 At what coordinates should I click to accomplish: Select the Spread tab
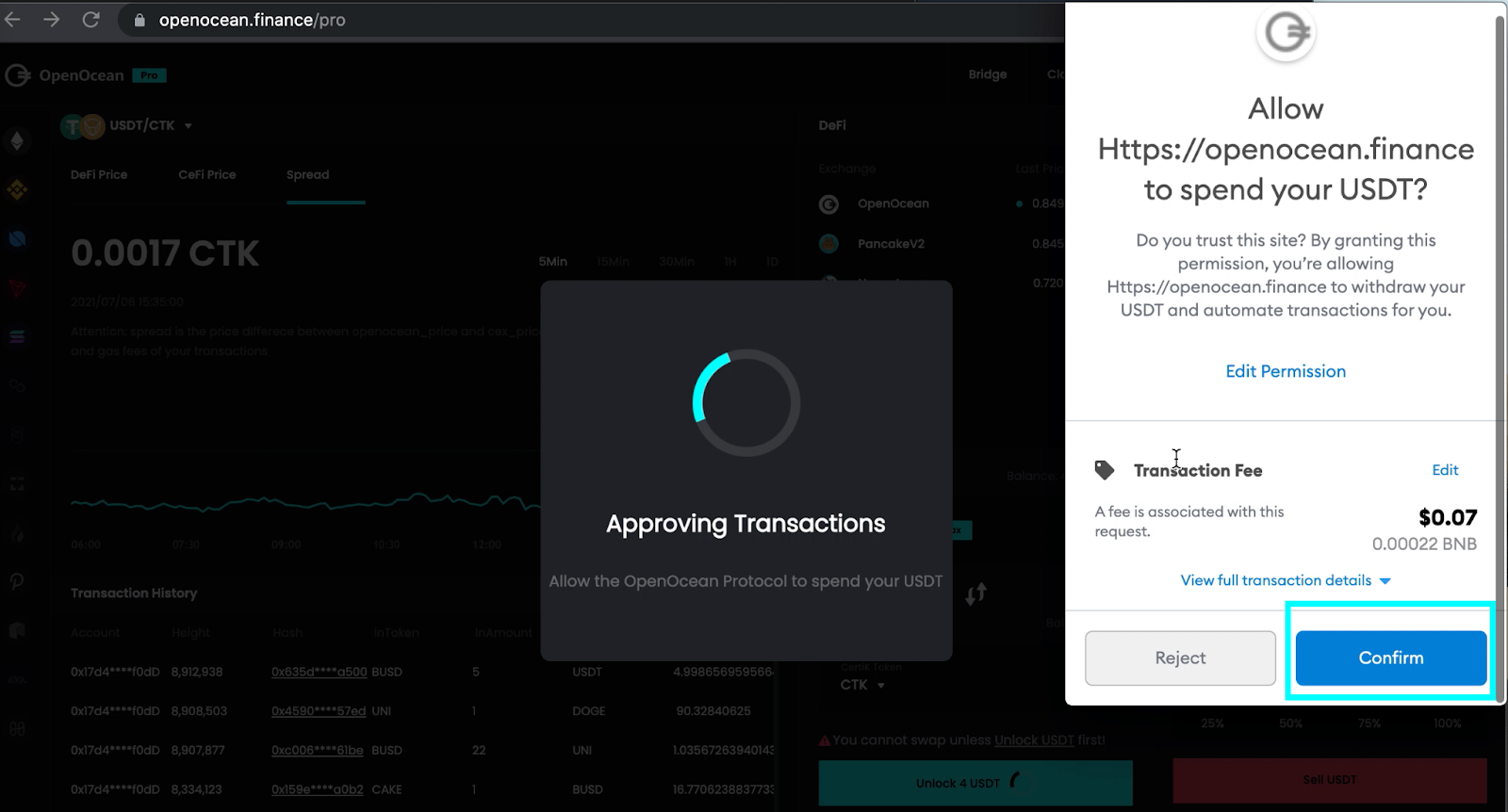pos(308,174)
